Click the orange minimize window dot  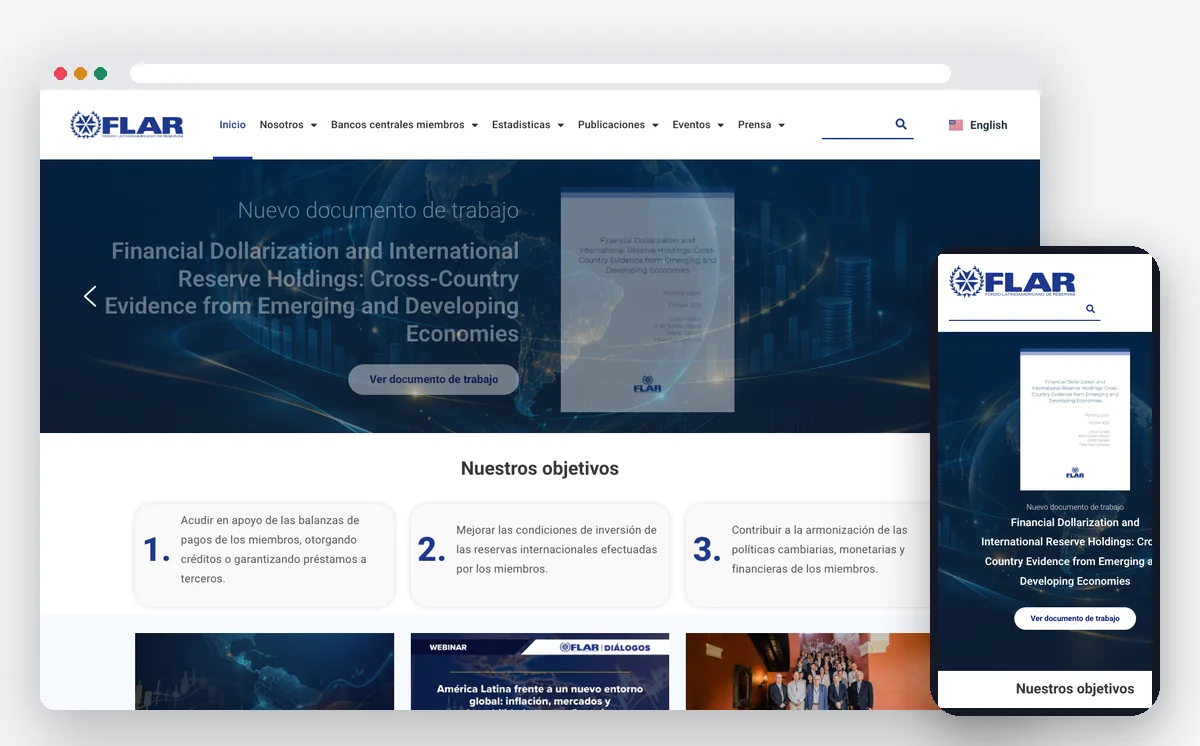click(80, 74)
